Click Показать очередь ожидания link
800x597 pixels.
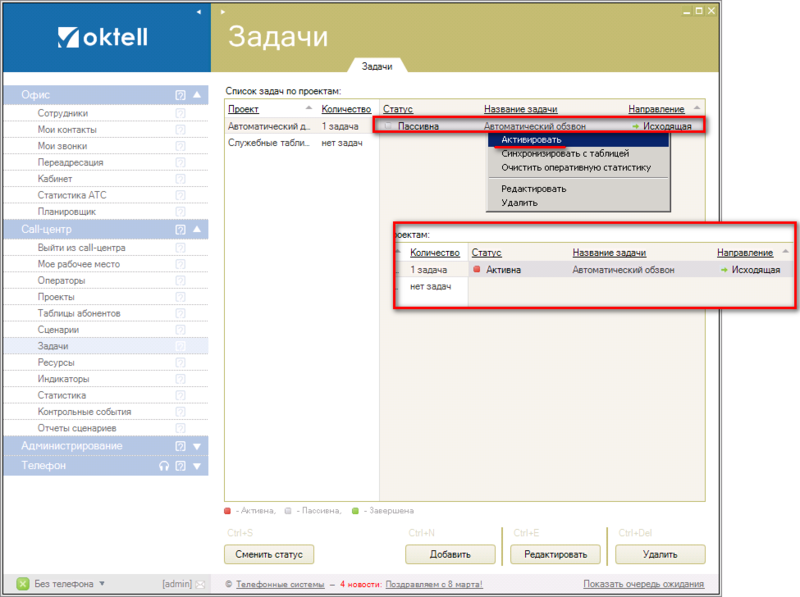point(644,584)
